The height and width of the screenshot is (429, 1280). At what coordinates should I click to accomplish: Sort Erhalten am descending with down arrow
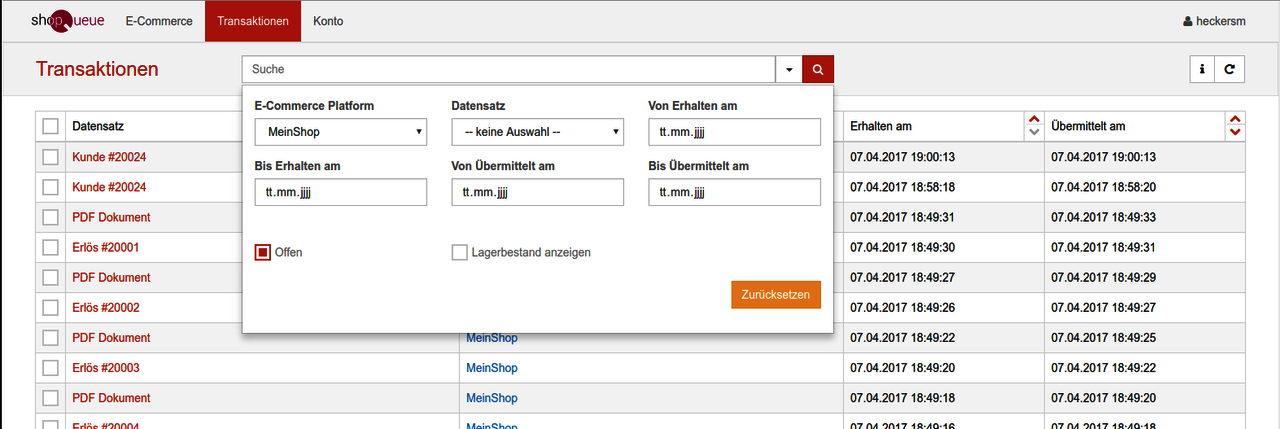(x=1034, y=132)
